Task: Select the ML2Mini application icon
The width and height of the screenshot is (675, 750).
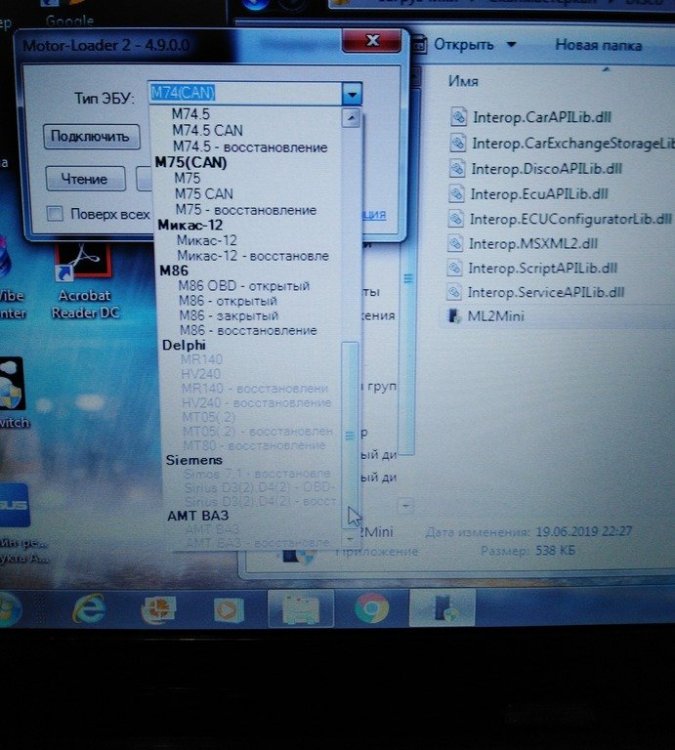Action: (452, 316)
